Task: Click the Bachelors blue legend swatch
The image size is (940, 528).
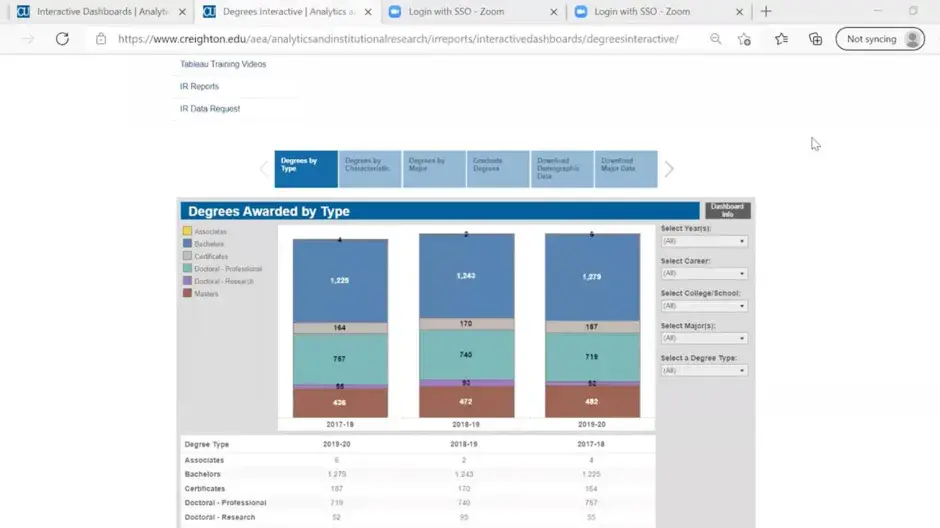Action: (x=187, y=244)
